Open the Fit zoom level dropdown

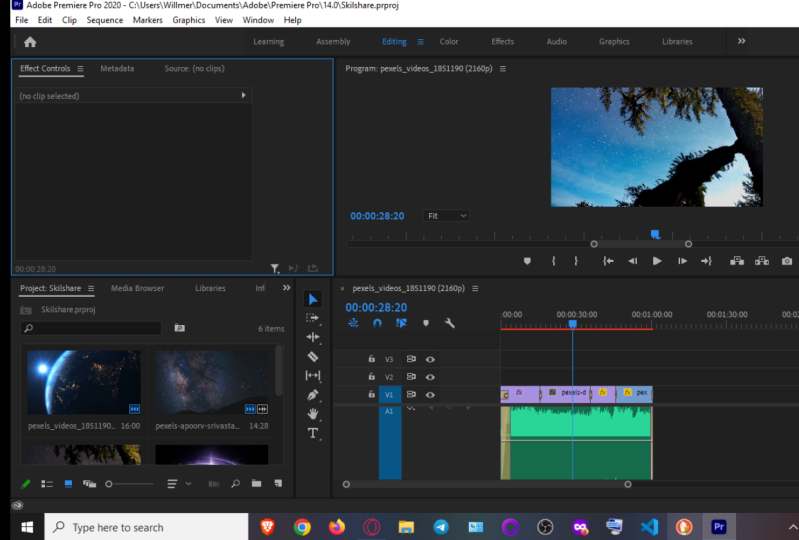(x=446, y=216)
